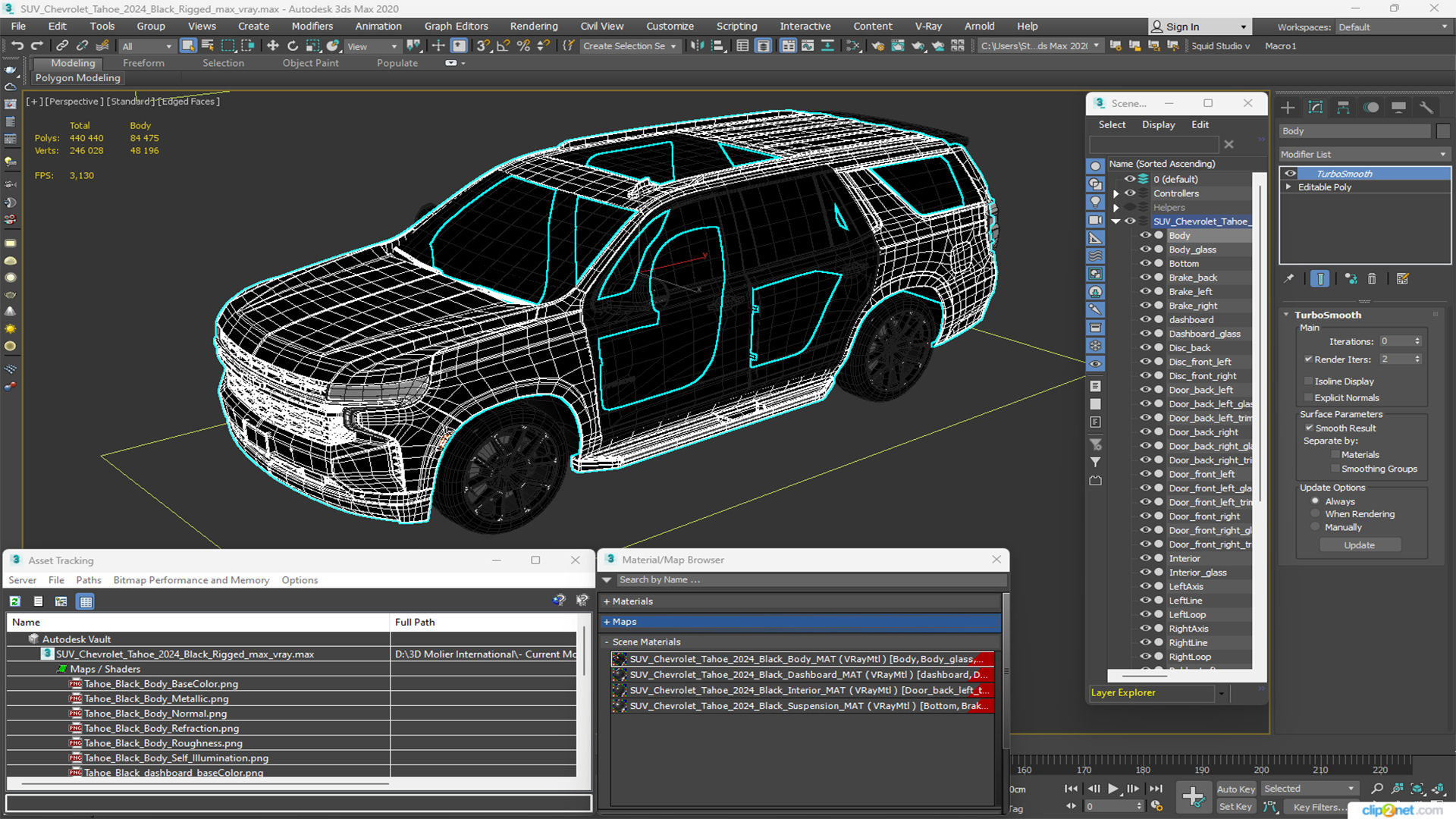Image resolution: width=1456 pixels, height=819 pixels.
Task: Open the Workspaces Default dropdown
Action: [1392, 27]
